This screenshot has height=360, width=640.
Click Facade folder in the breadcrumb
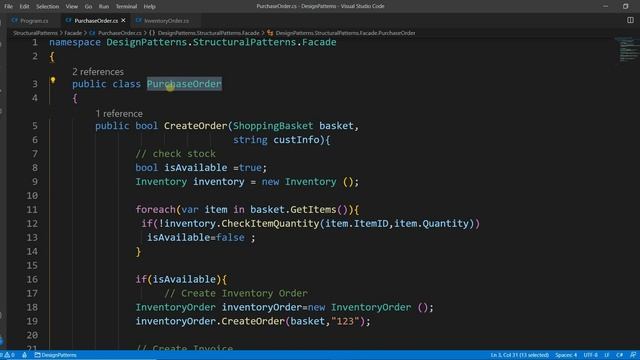(73, 33)
